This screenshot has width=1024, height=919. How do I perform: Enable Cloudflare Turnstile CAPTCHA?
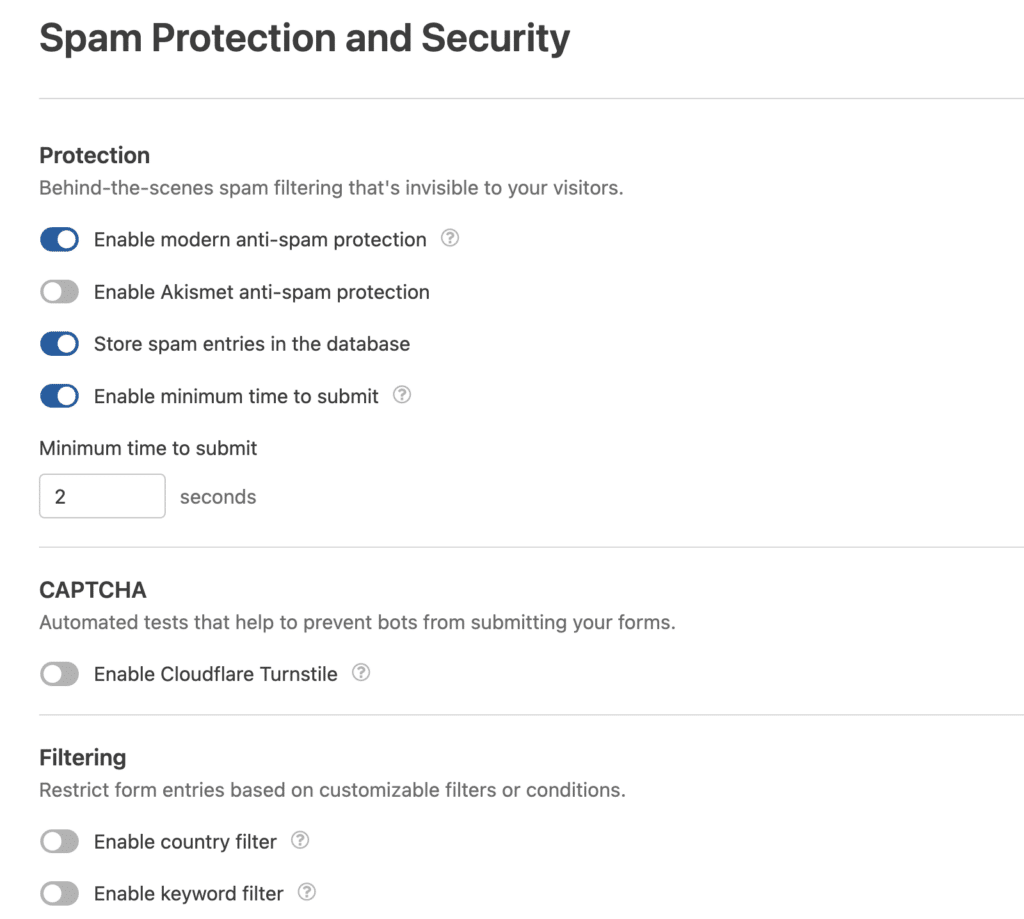pyautogui.click(x=59, y=673)
